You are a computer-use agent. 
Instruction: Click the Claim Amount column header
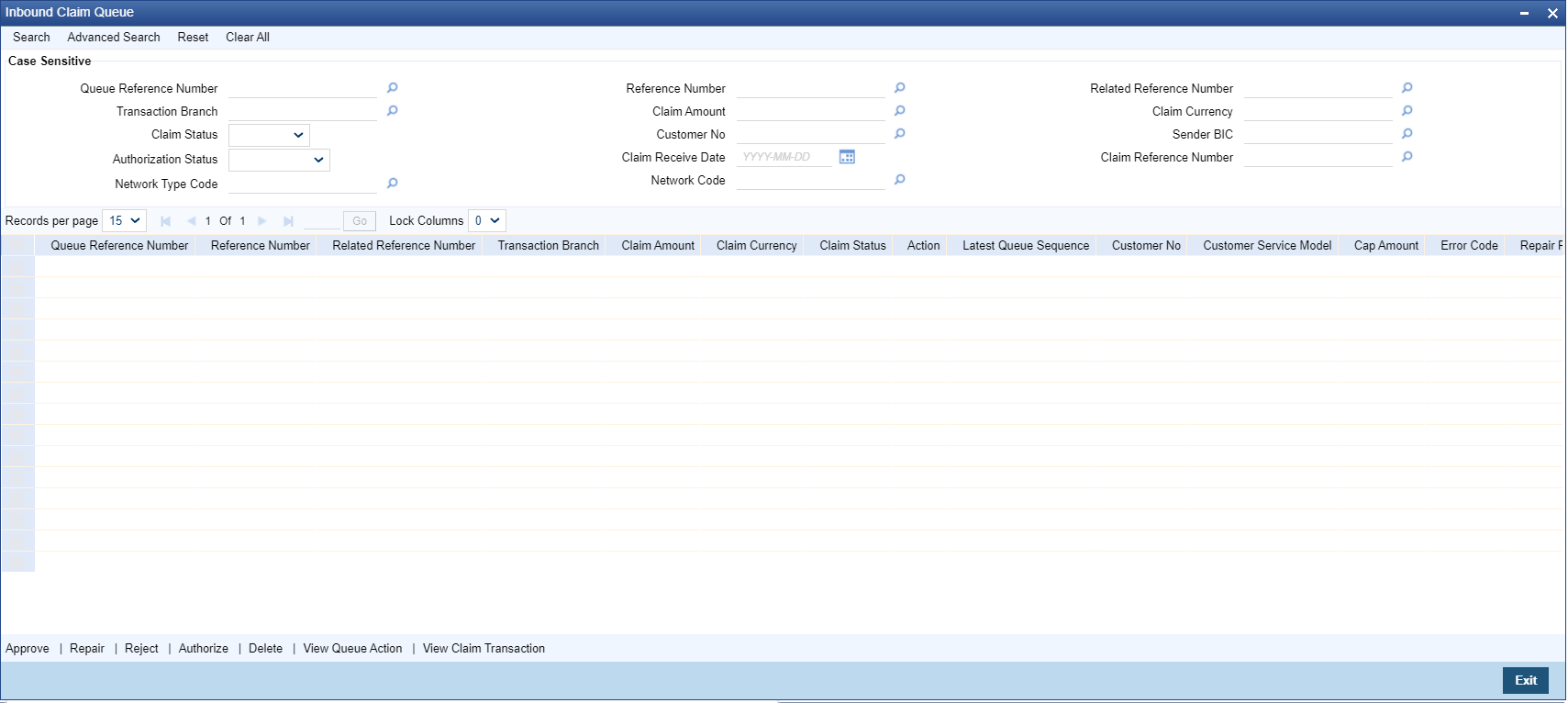(x=658, y=246)
